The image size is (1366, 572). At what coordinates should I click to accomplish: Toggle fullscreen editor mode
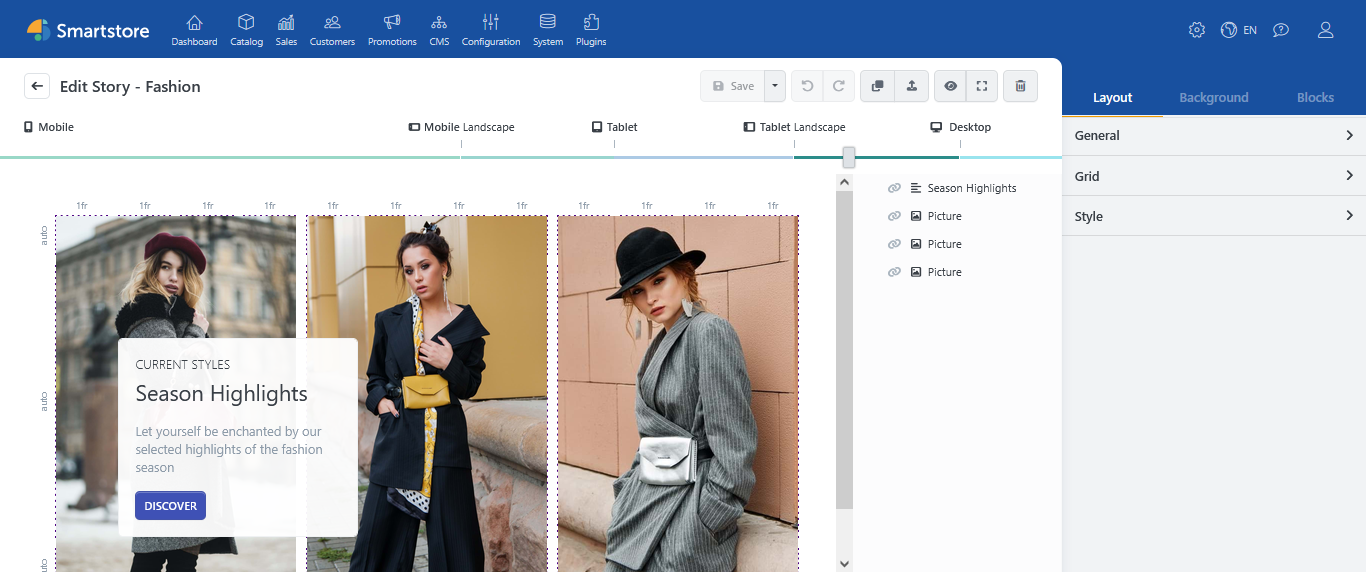[982, 86]
